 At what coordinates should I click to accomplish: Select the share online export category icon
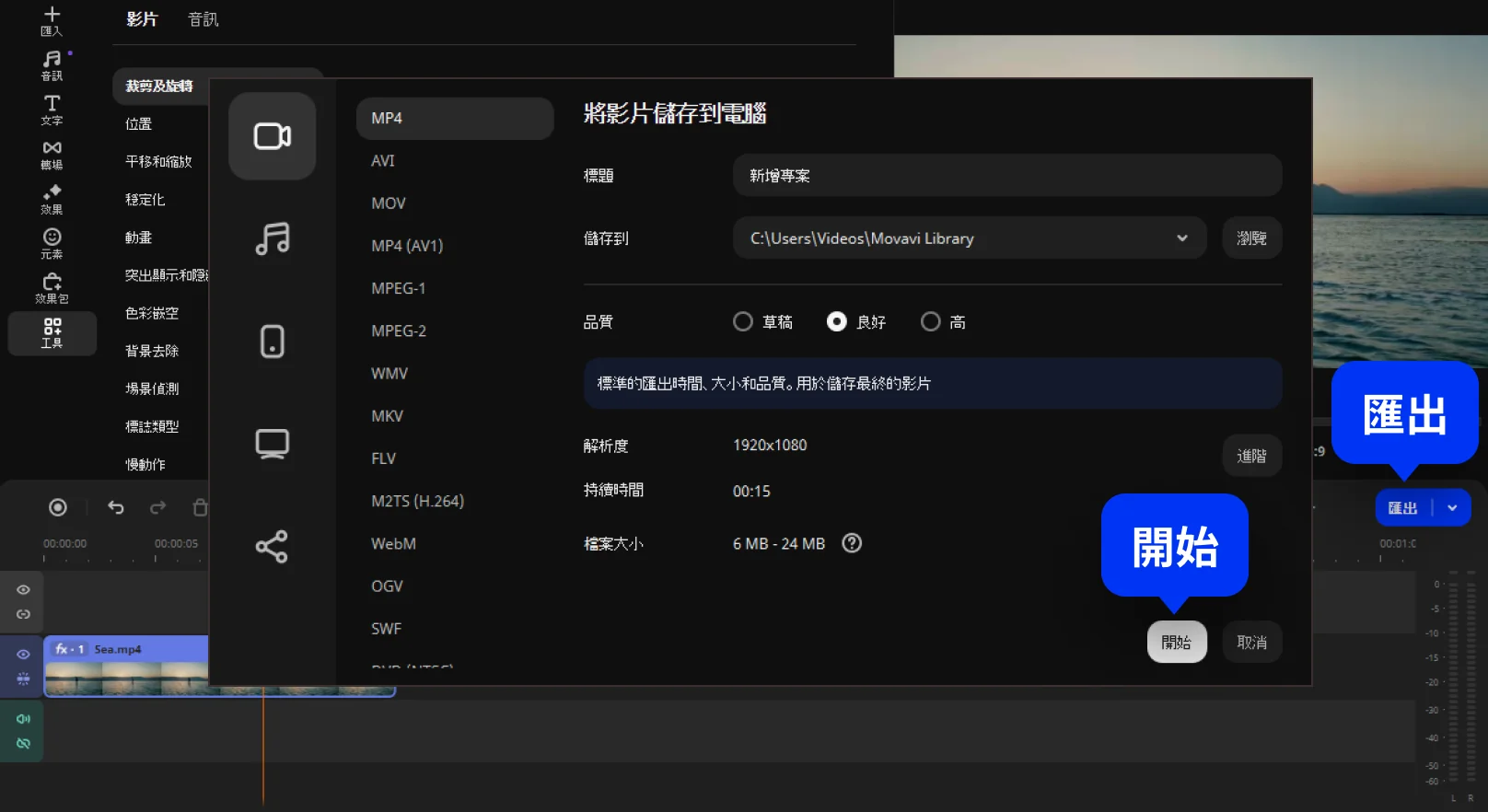coord(273,547)
